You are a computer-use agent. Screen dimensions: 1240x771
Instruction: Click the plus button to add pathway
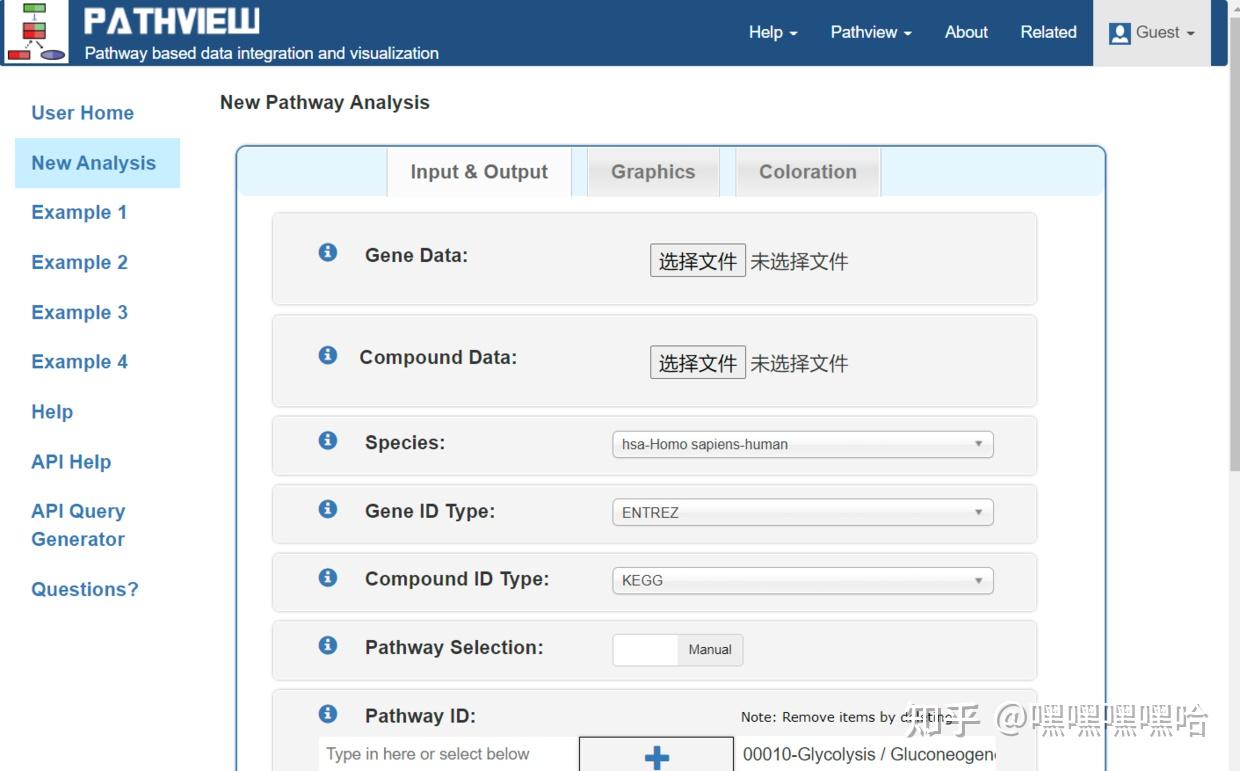[656, 756]
